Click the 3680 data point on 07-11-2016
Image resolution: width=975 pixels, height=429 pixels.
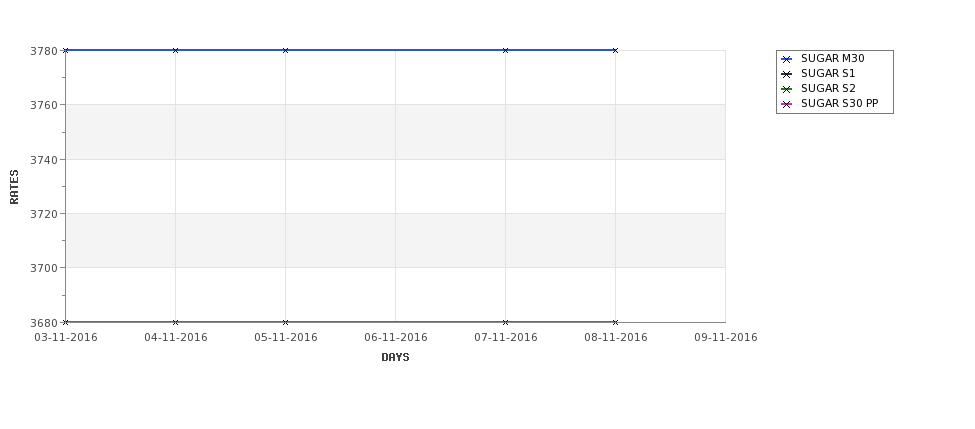505,322
